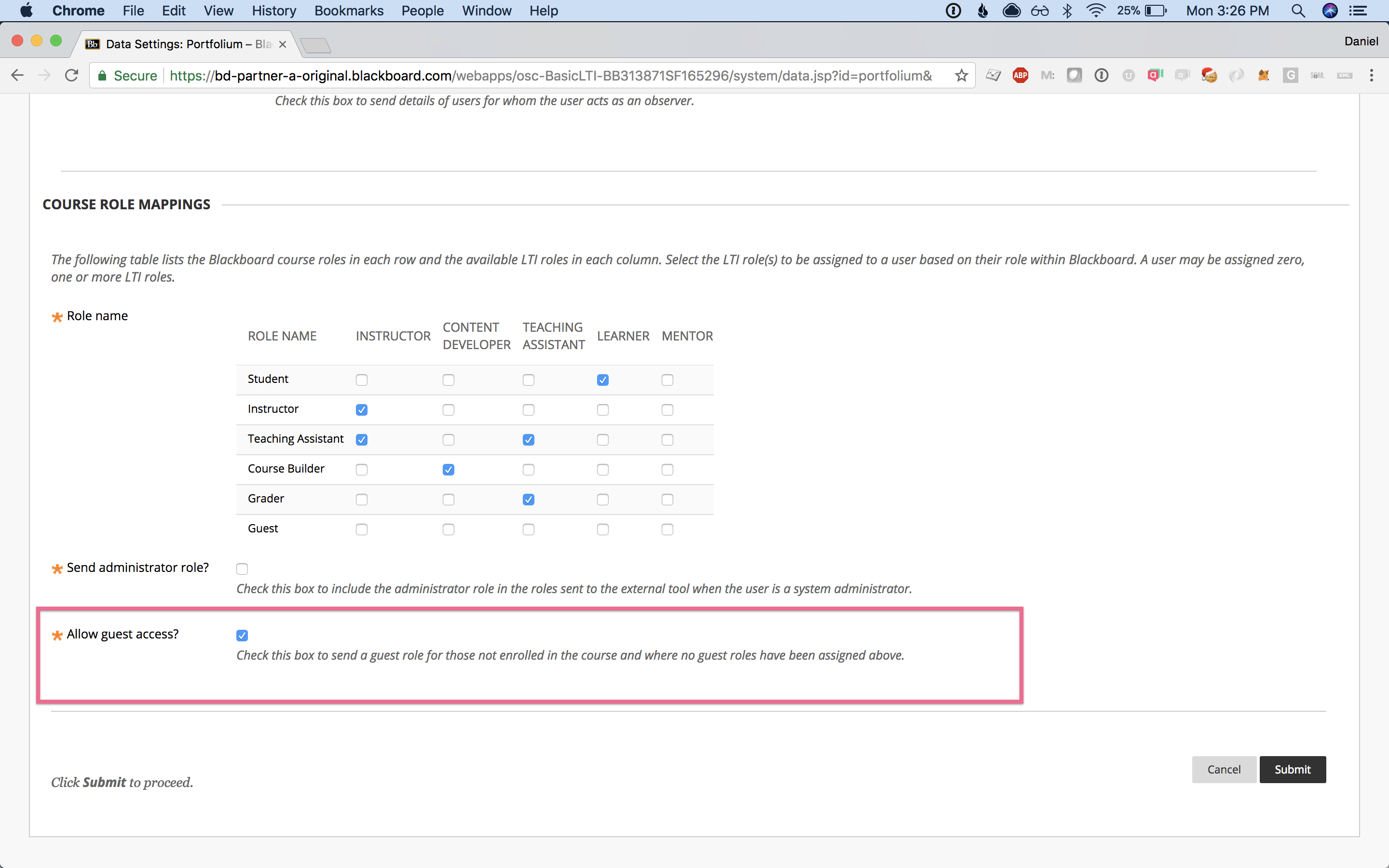Screen dimensions: 1389x868
Task: Bookmark this page with the star icon
Action: [961, 75]
